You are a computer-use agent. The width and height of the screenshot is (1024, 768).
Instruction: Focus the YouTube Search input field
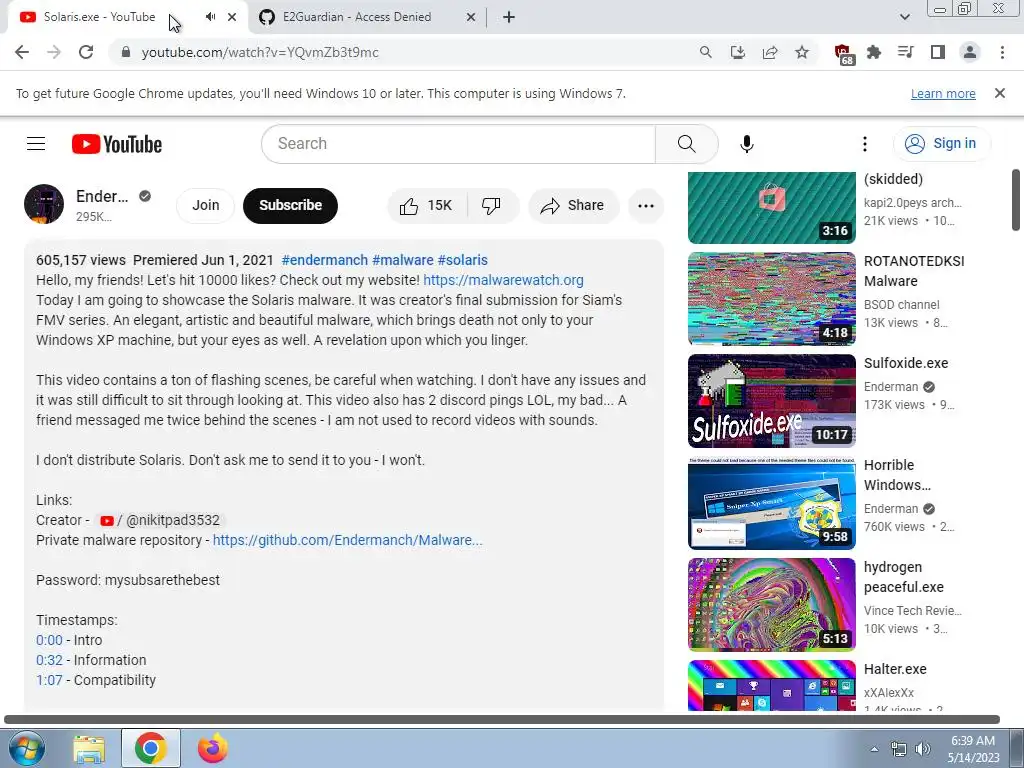458,144
